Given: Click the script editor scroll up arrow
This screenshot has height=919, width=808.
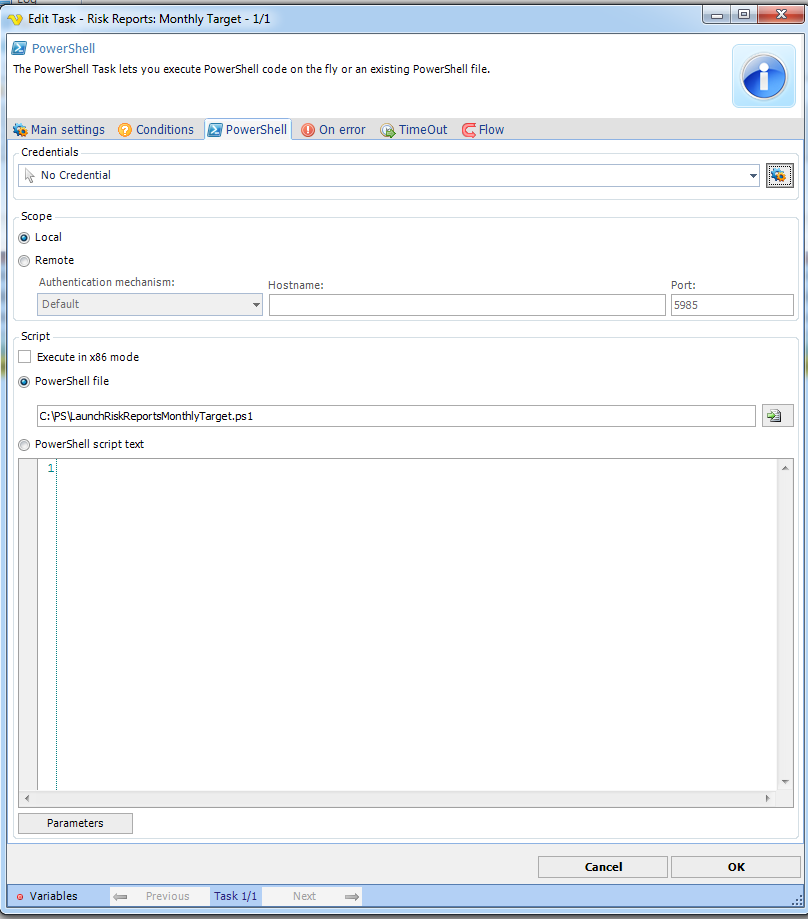Looking at the screenshot, I should point(785,468).
